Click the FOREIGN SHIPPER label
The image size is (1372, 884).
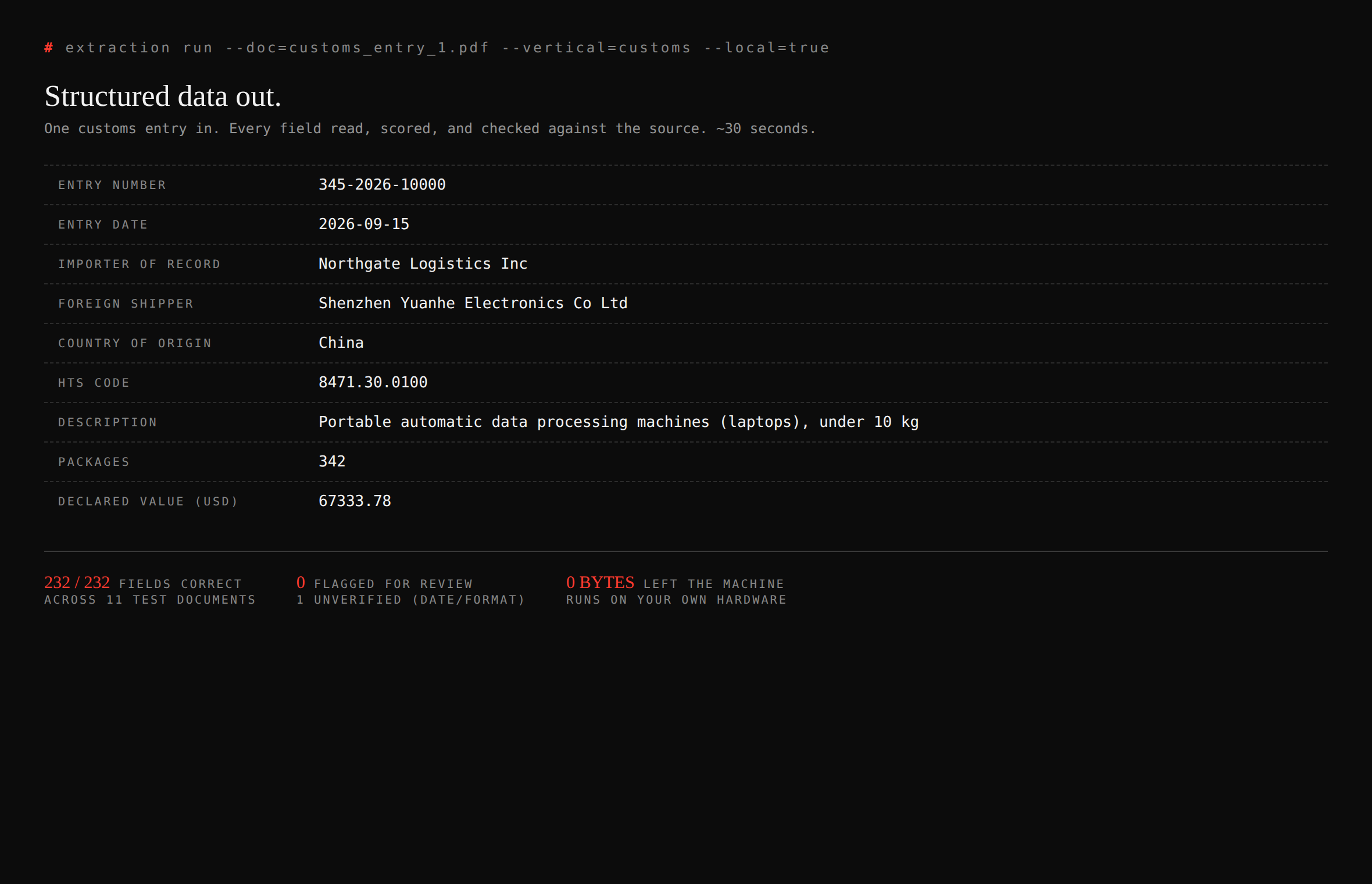126,304
